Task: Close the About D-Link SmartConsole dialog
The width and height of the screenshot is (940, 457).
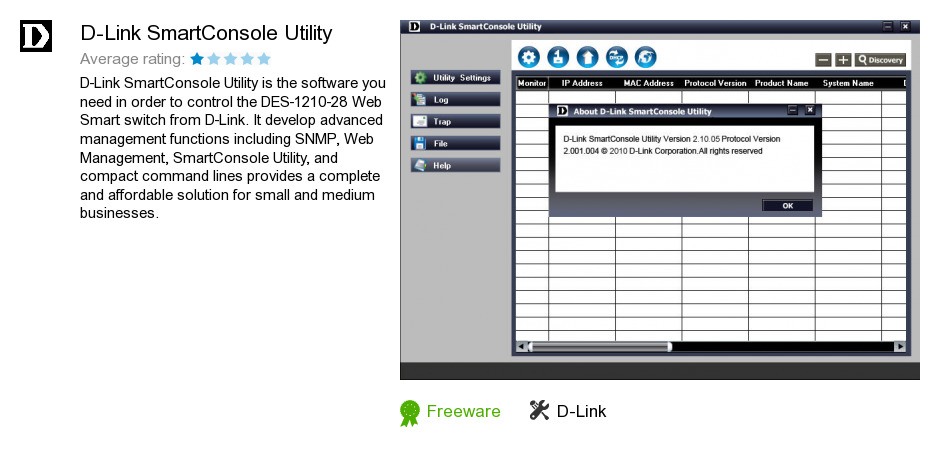Action: [x=810, y=110]
